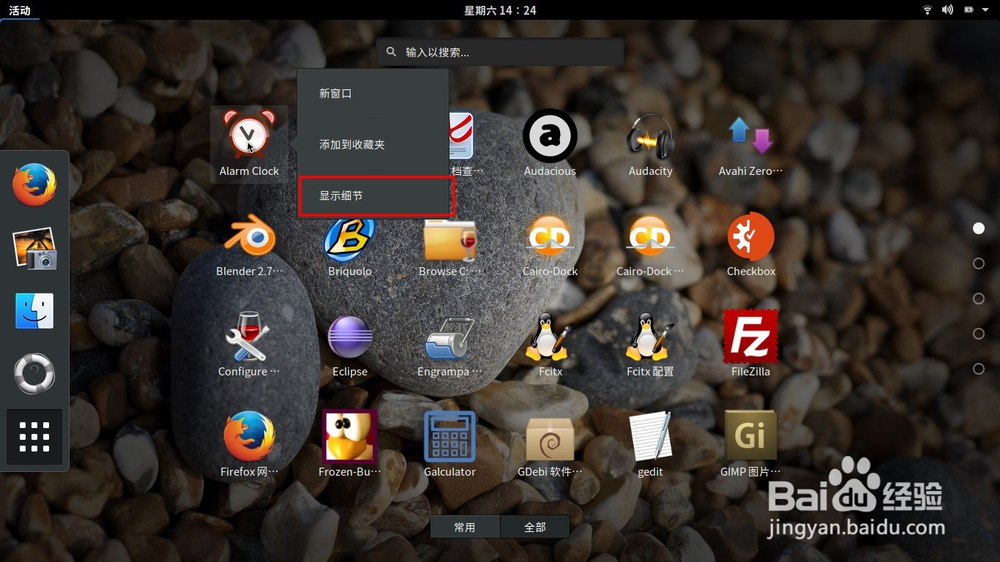Open Browse C: drive wine icon
This screenshot has height=562, width=1000.
[450, 240]
